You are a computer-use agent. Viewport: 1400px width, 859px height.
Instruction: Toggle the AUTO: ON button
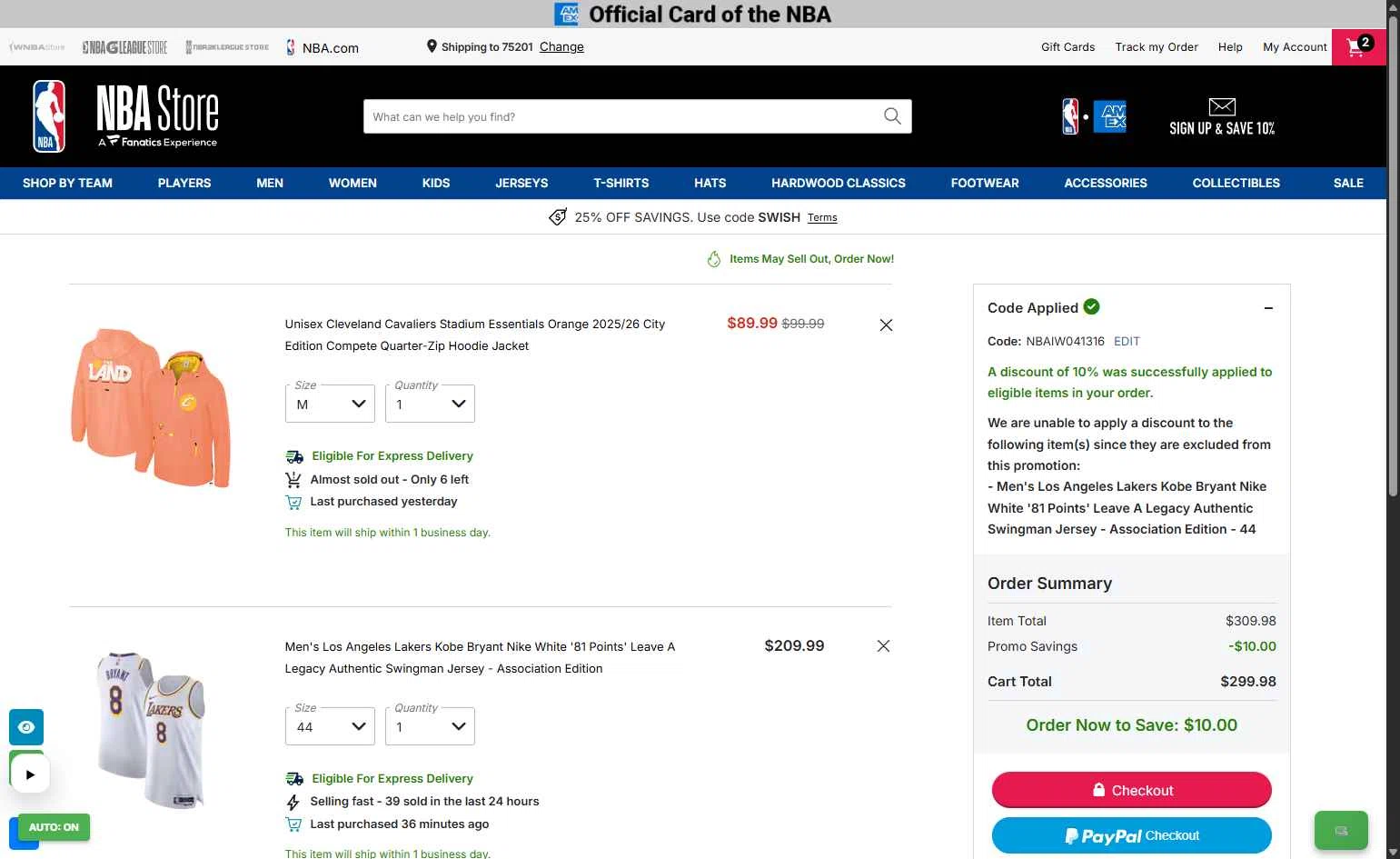tap(54, 827)
